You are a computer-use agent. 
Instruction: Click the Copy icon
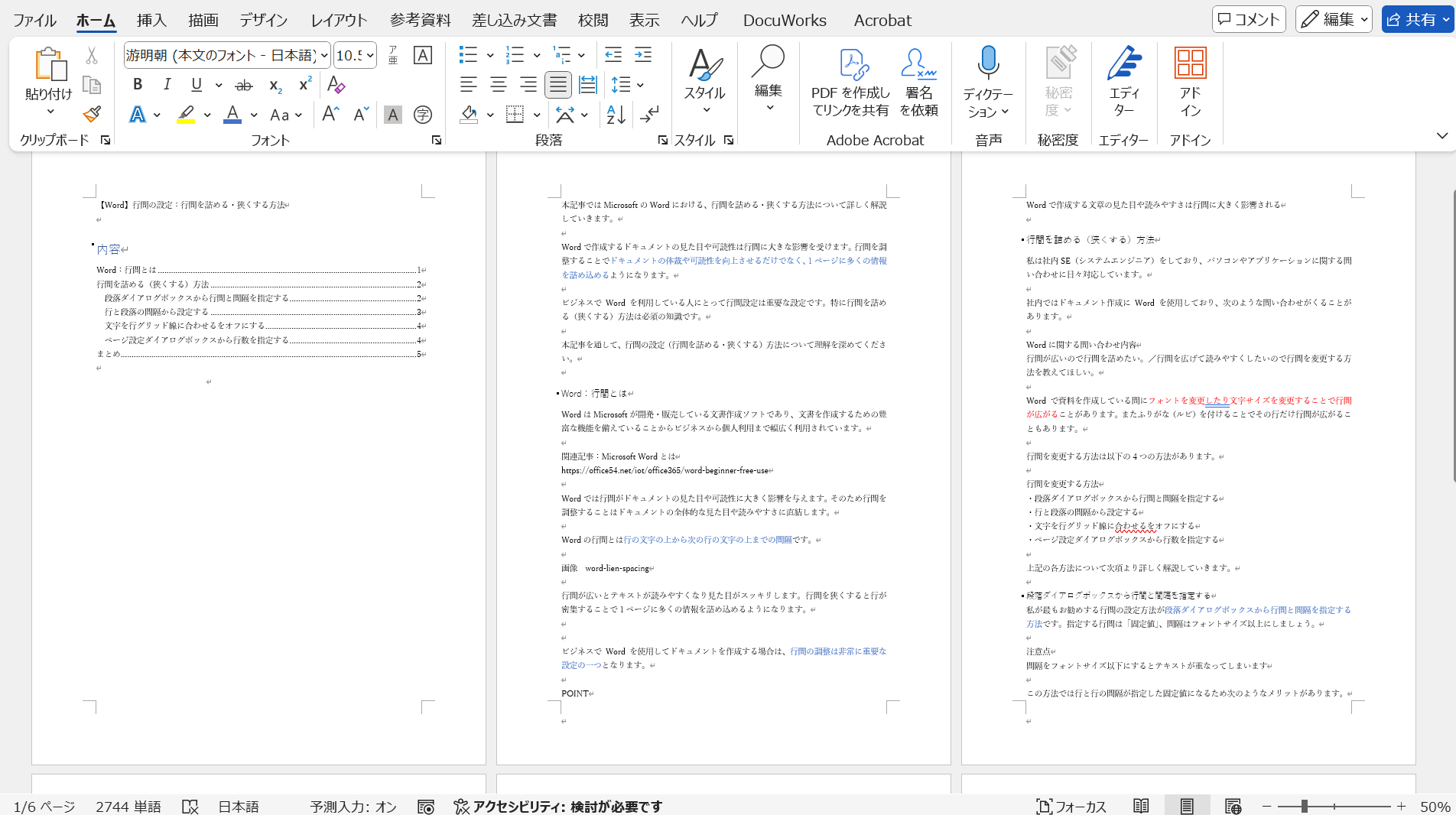pyautogui.click(x=92, y=85)
